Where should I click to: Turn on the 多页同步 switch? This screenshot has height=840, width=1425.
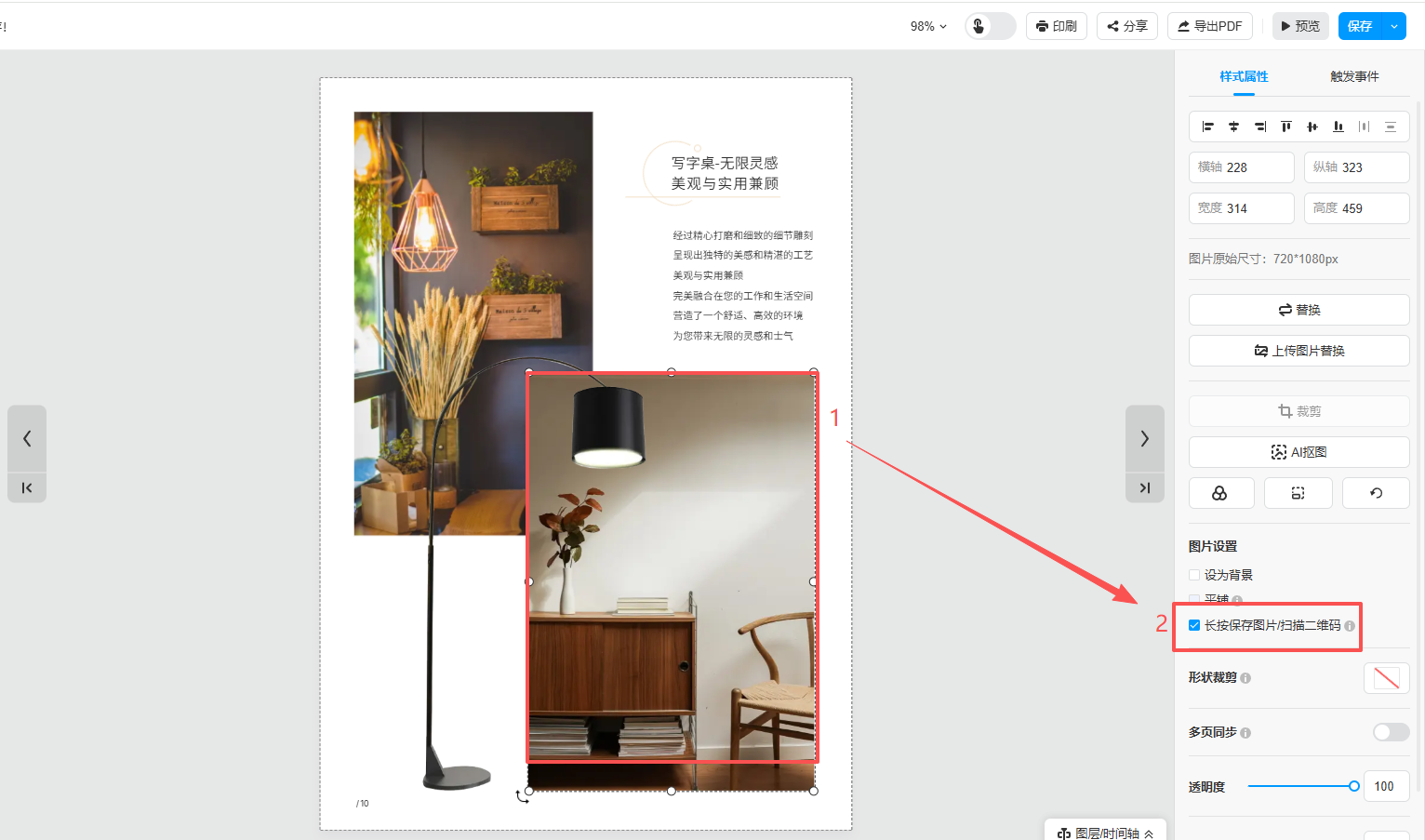(x=1391, y=732)
